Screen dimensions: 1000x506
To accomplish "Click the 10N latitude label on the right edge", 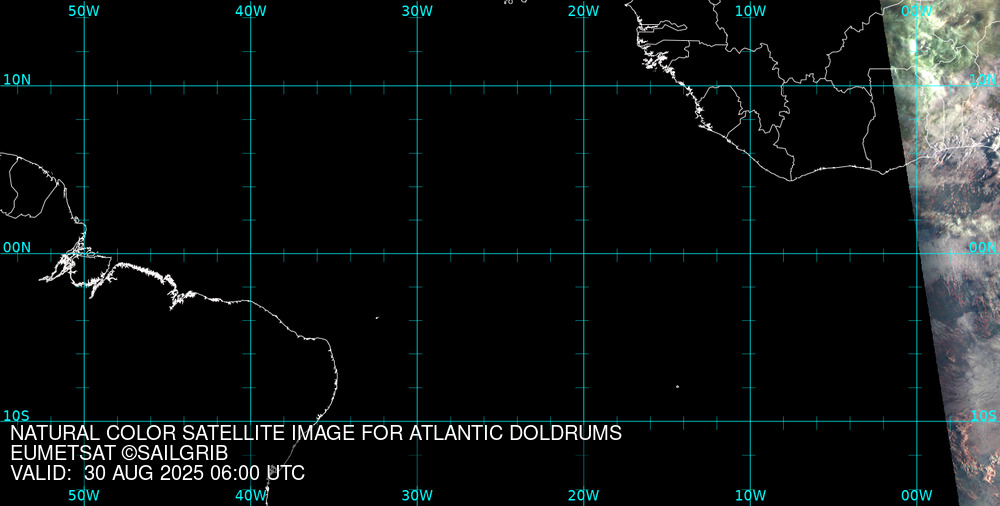I will (x=983, y=80).
